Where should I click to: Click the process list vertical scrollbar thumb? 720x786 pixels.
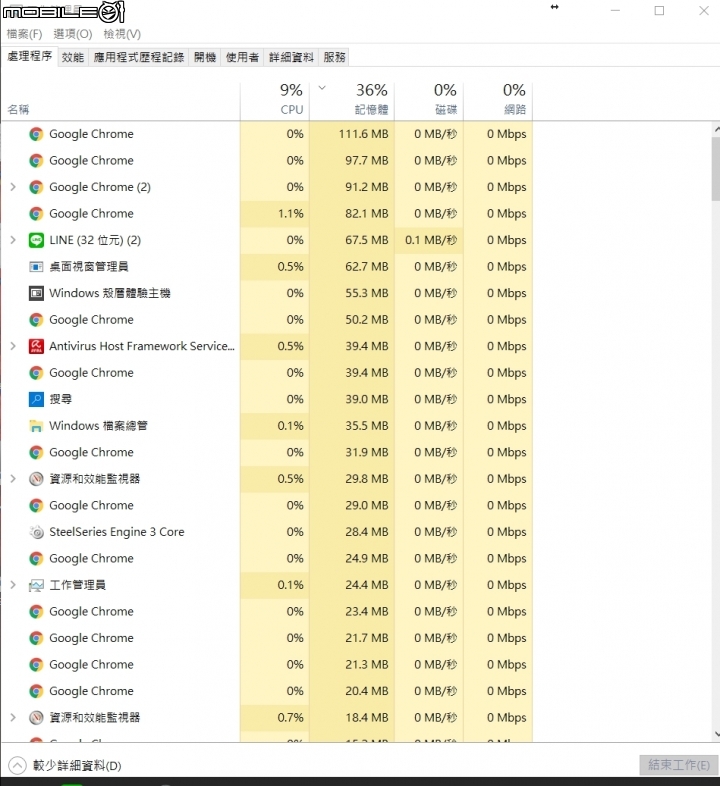pos(715,168)
